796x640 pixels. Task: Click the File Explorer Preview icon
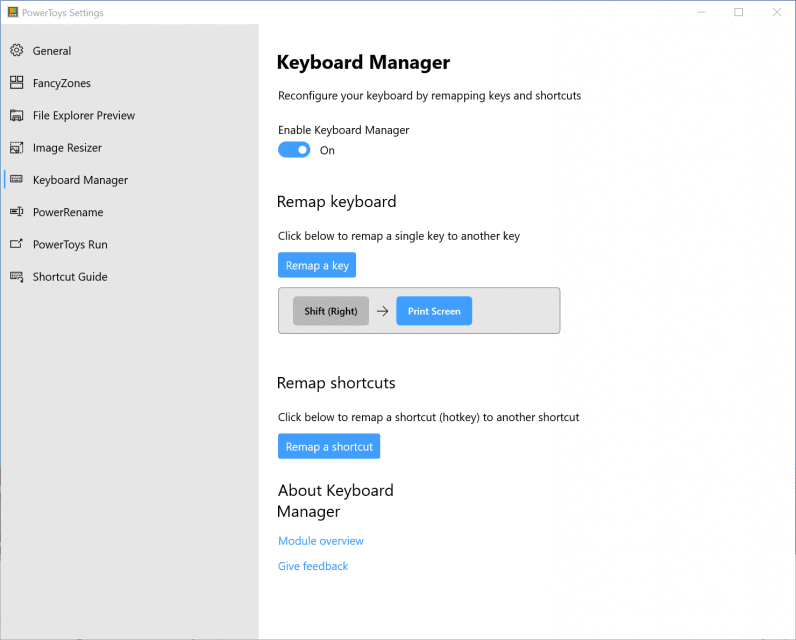17,115
